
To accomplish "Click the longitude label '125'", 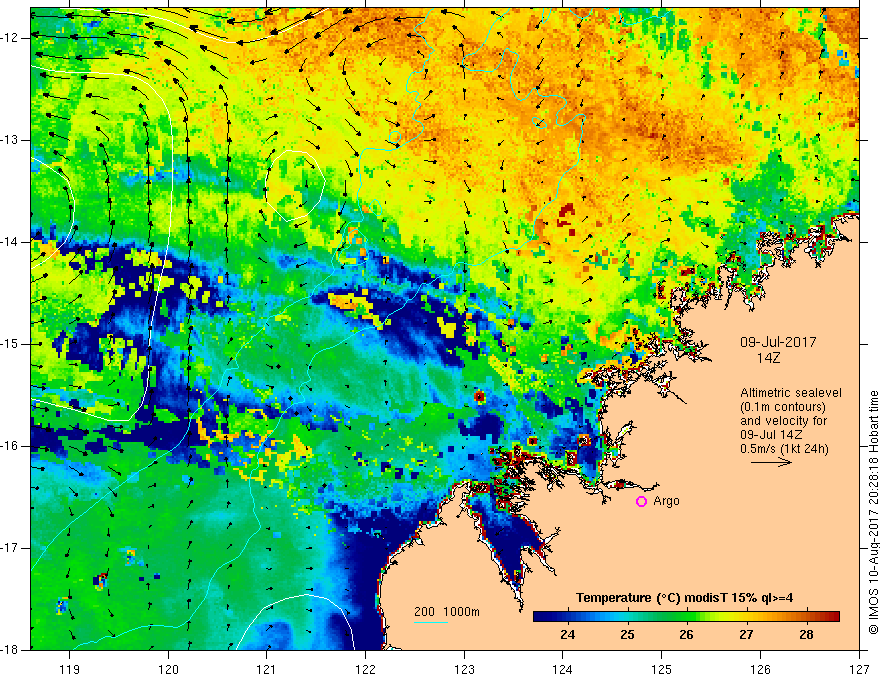I will tap(662, 669).
